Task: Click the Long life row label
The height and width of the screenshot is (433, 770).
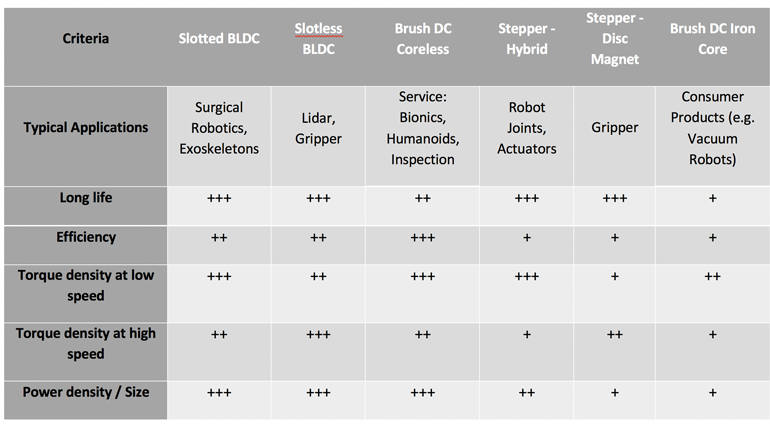Action: tap(85, 198)
